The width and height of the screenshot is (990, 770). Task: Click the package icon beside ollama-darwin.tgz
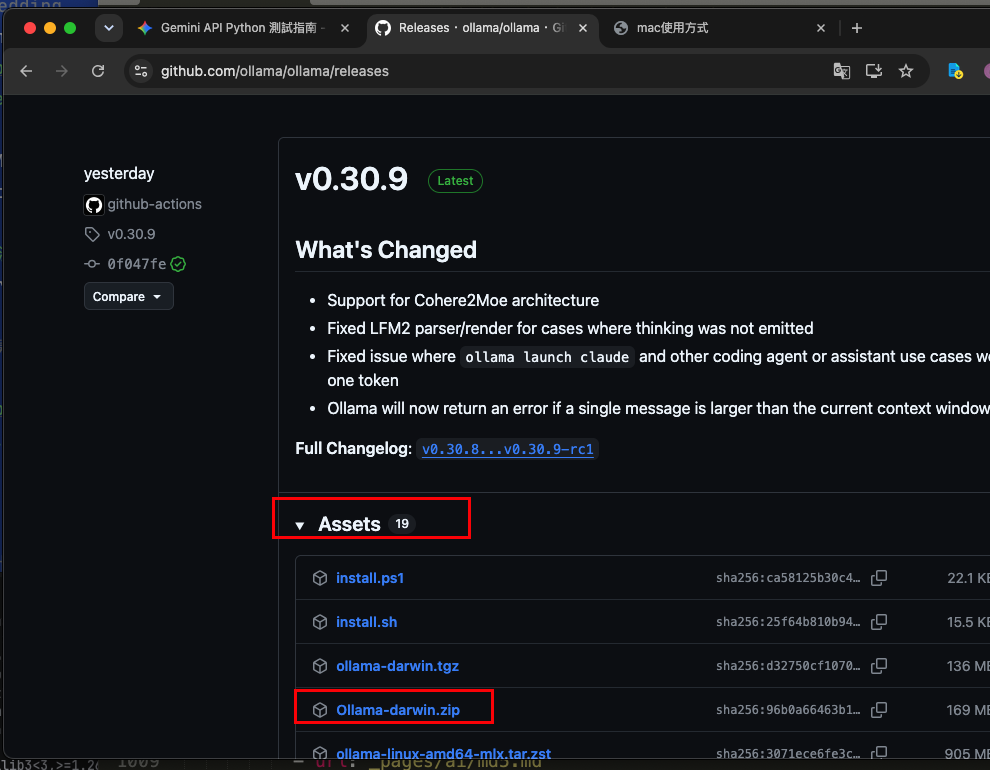point(320,666)
